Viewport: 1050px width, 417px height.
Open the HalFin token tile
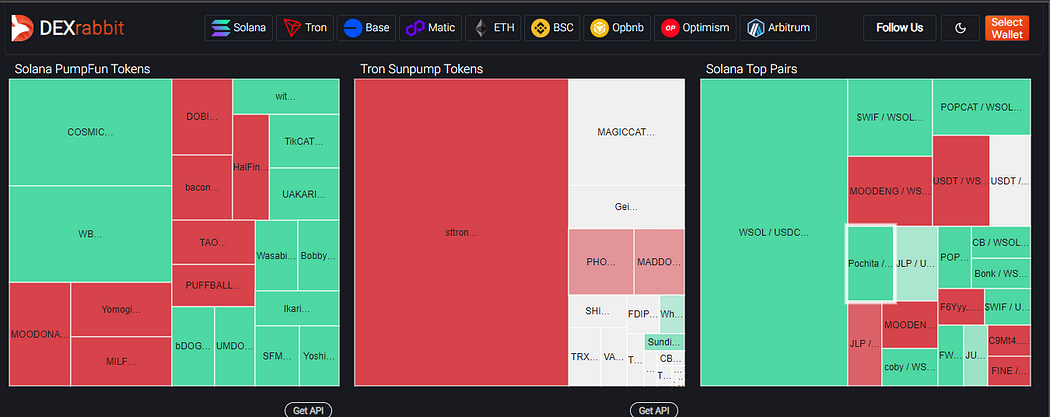(x=251, y=167)
